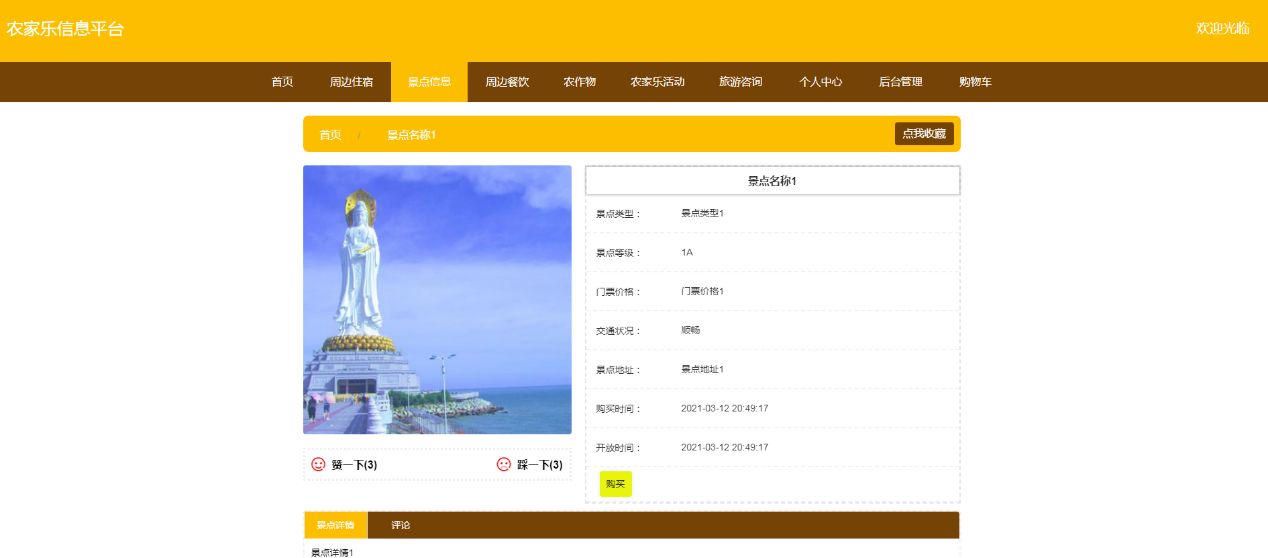Click the yellow 购买 button
Viewport: 1268px width, 558px height.
(x=616, y=484)
